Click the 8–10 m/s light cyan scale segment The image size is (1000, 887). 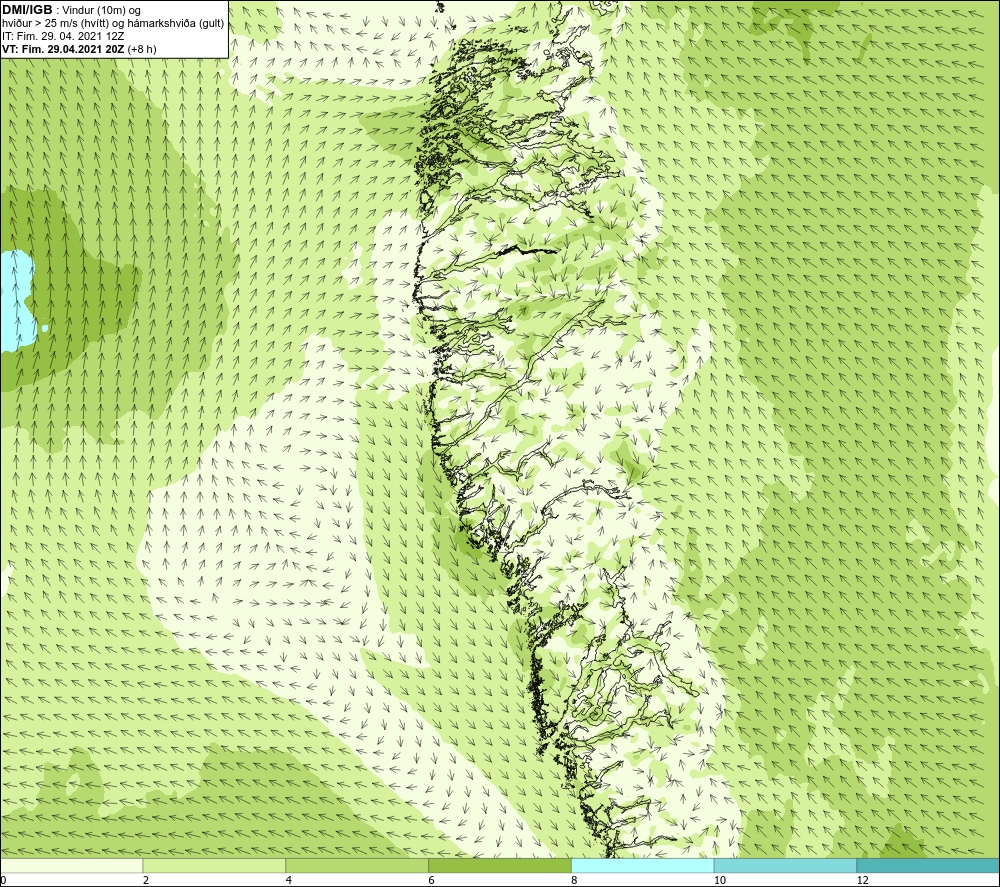(x=643, y=865)
